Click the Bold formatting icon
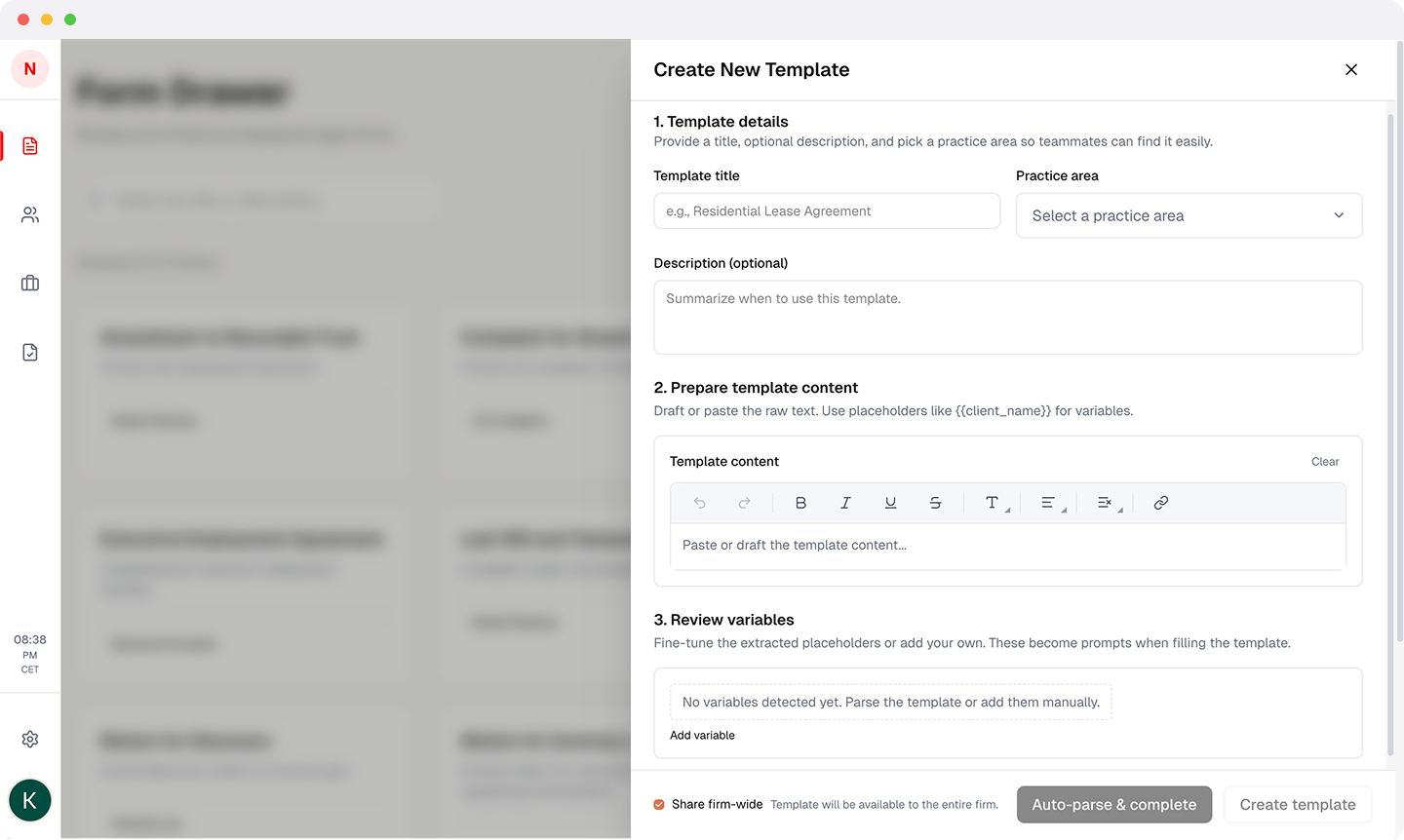The image size is (1404, 840). coord(800,503)
